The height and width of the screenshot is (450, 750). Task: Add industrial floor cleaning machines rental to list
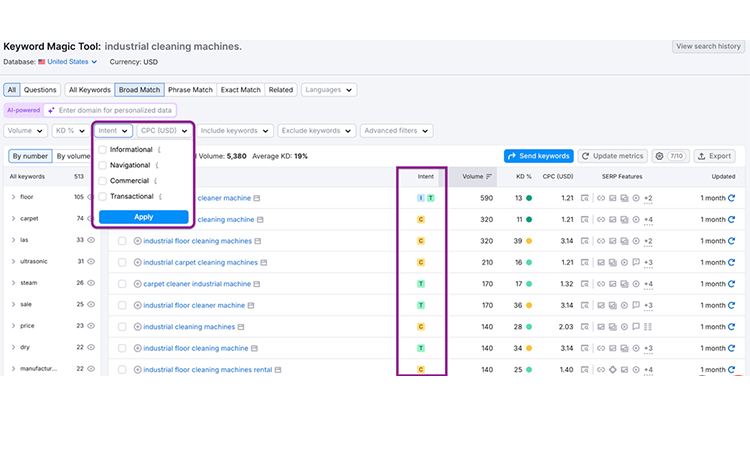pyautogui.click(x=137, y=370)
